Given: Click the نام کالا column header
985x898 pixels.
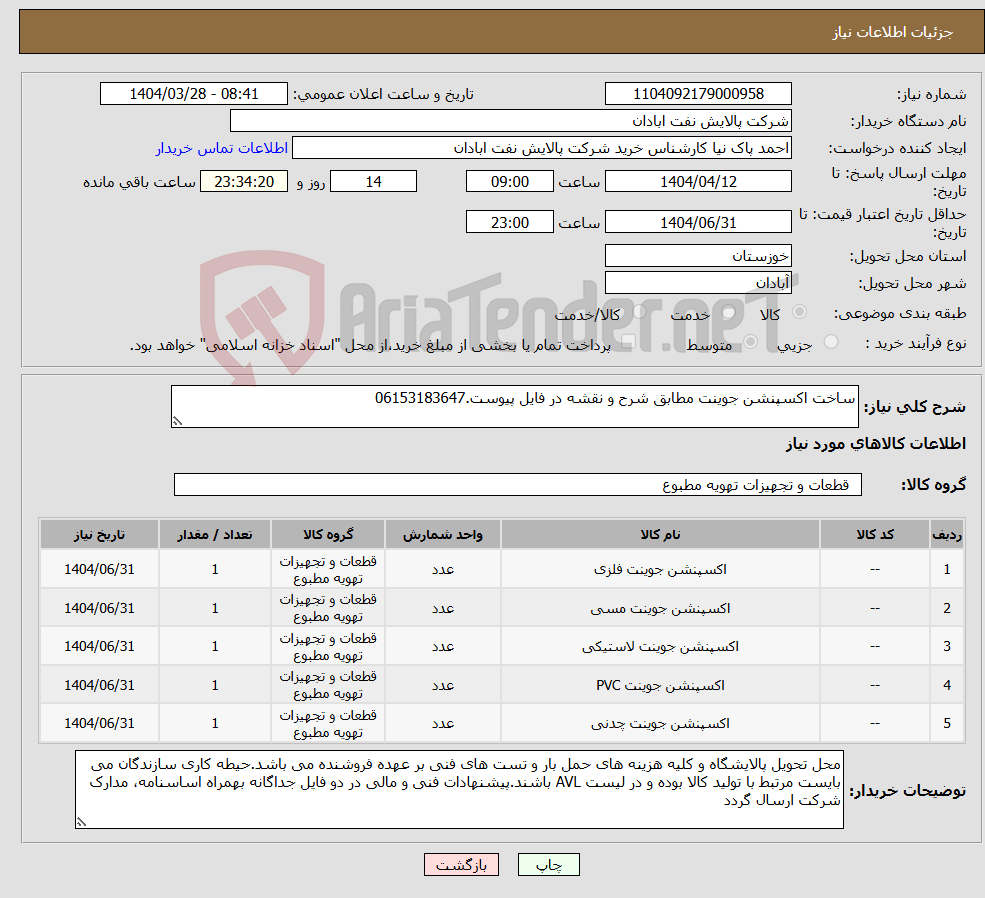Looking at the screenshot, I should pyautogui.click(x=660, y=534).
